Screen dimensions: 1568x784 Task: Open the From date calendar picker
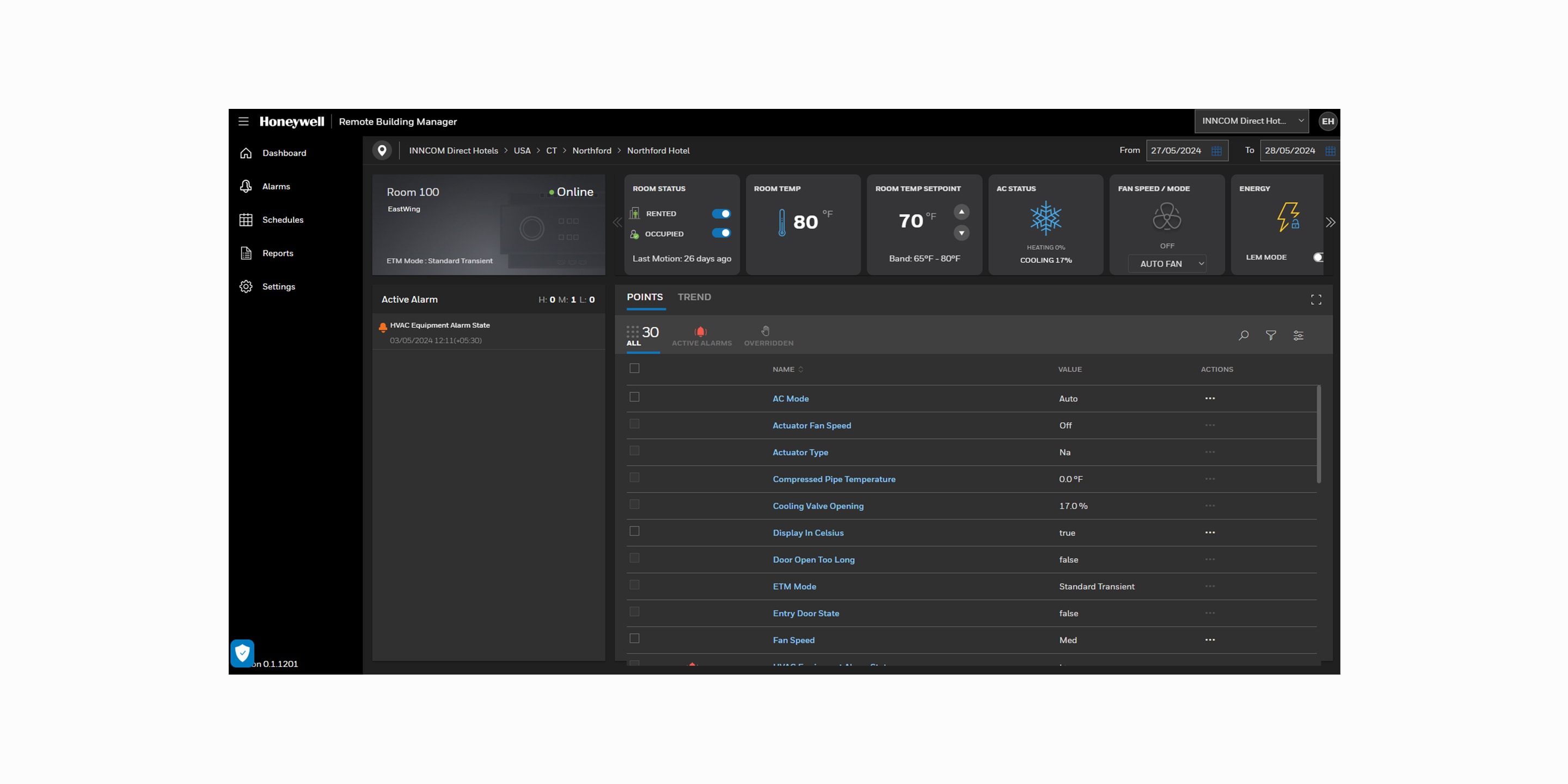click(1216, 151)
